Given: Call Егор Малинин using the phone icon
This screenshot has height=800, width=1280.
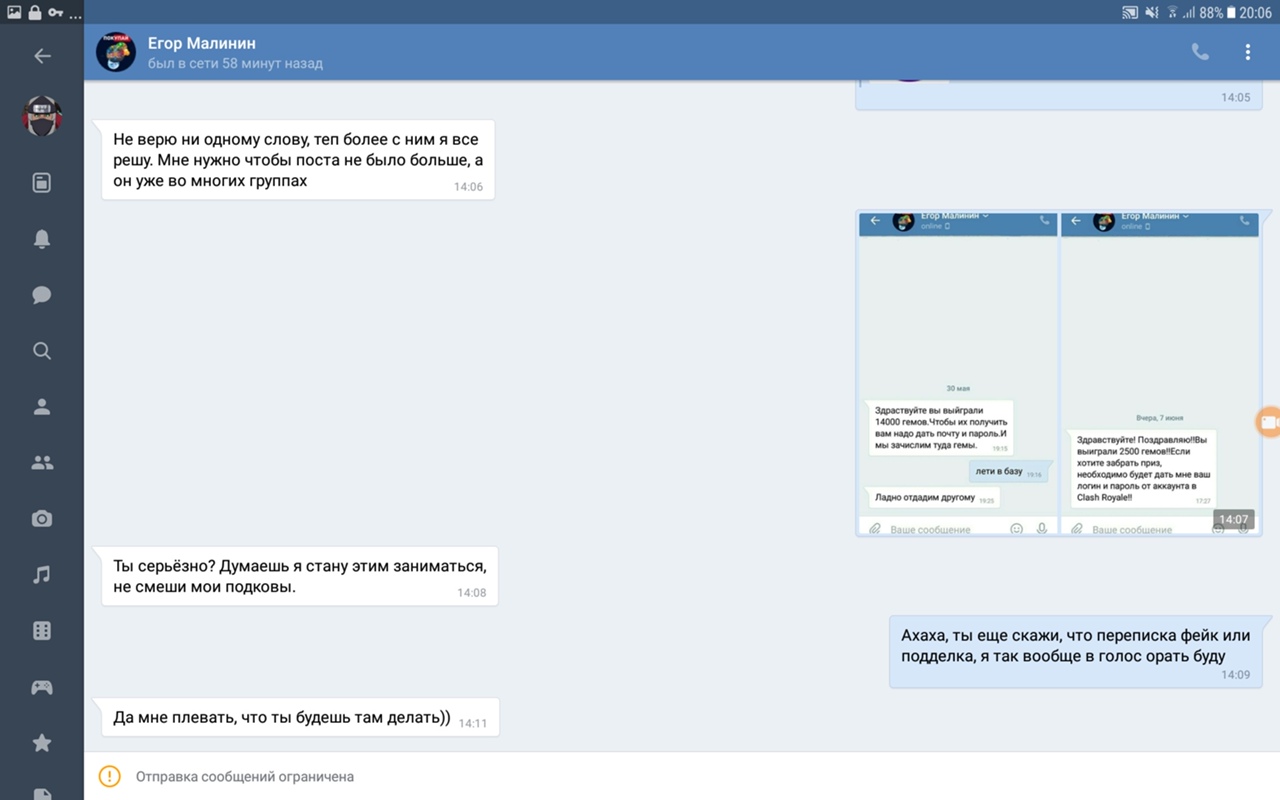Looking at the screenshot, I should pyautogui.click(x=1200, y=52).
